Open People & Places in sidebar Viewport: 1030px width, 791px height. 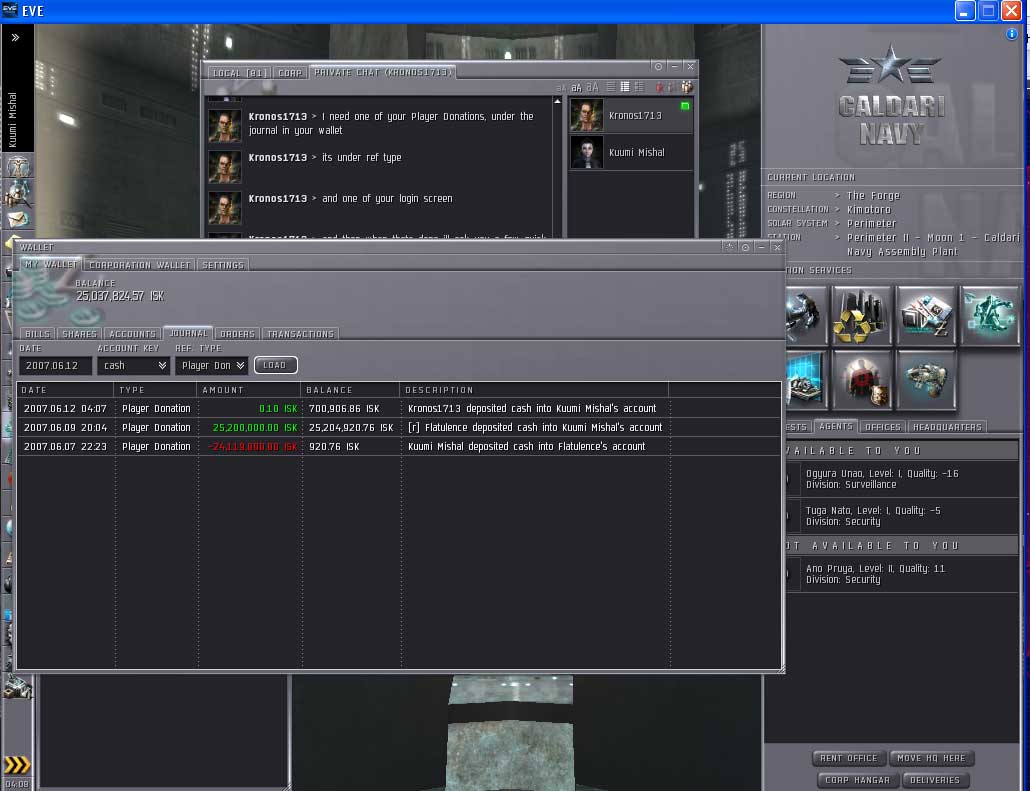click(x=18, y=192)
